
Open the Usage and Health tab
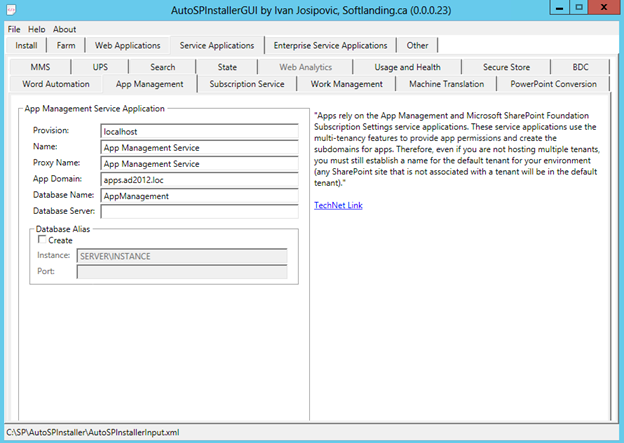pos(407,67)
